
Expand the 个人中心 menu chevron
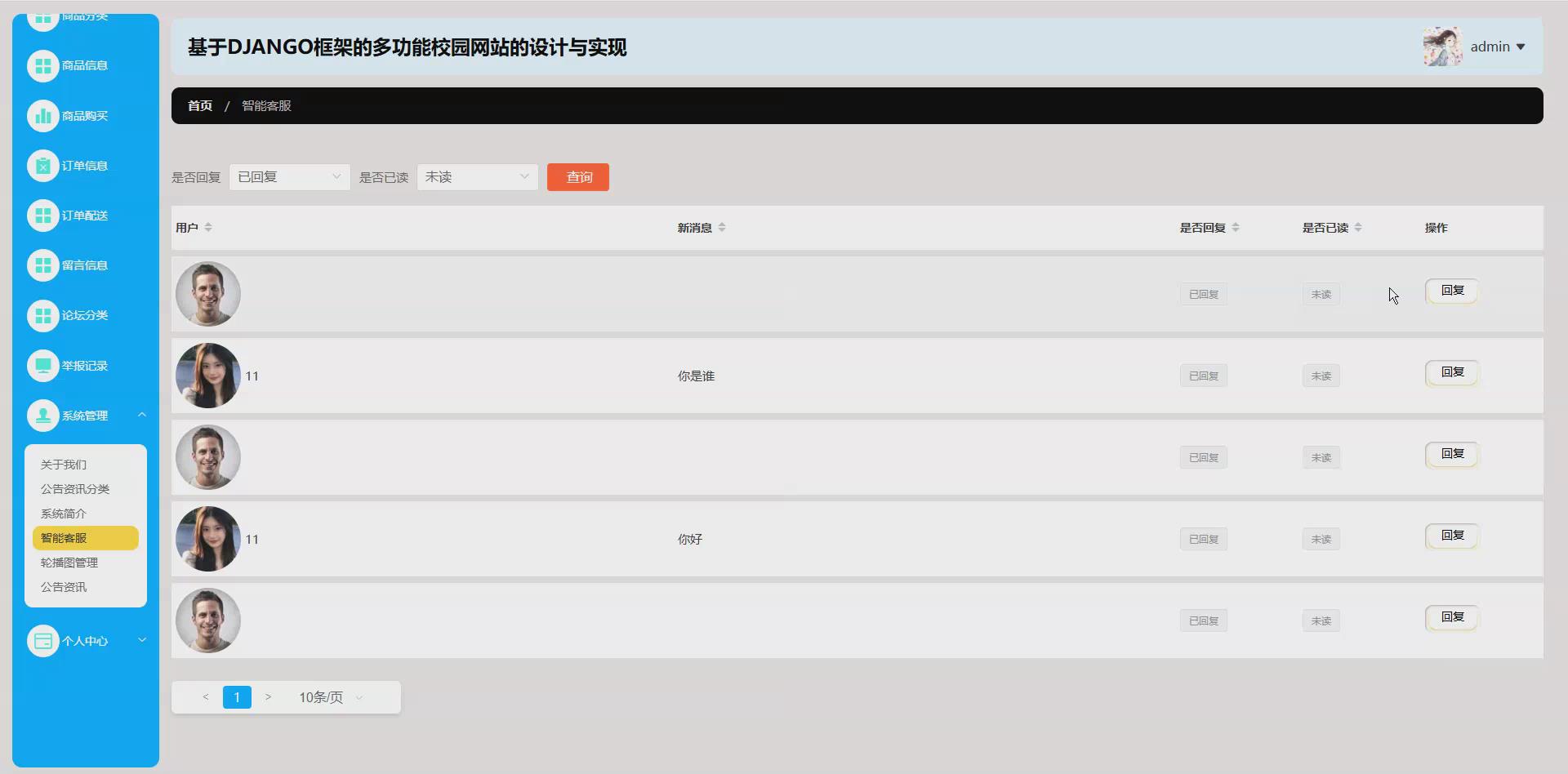(142, 640)
